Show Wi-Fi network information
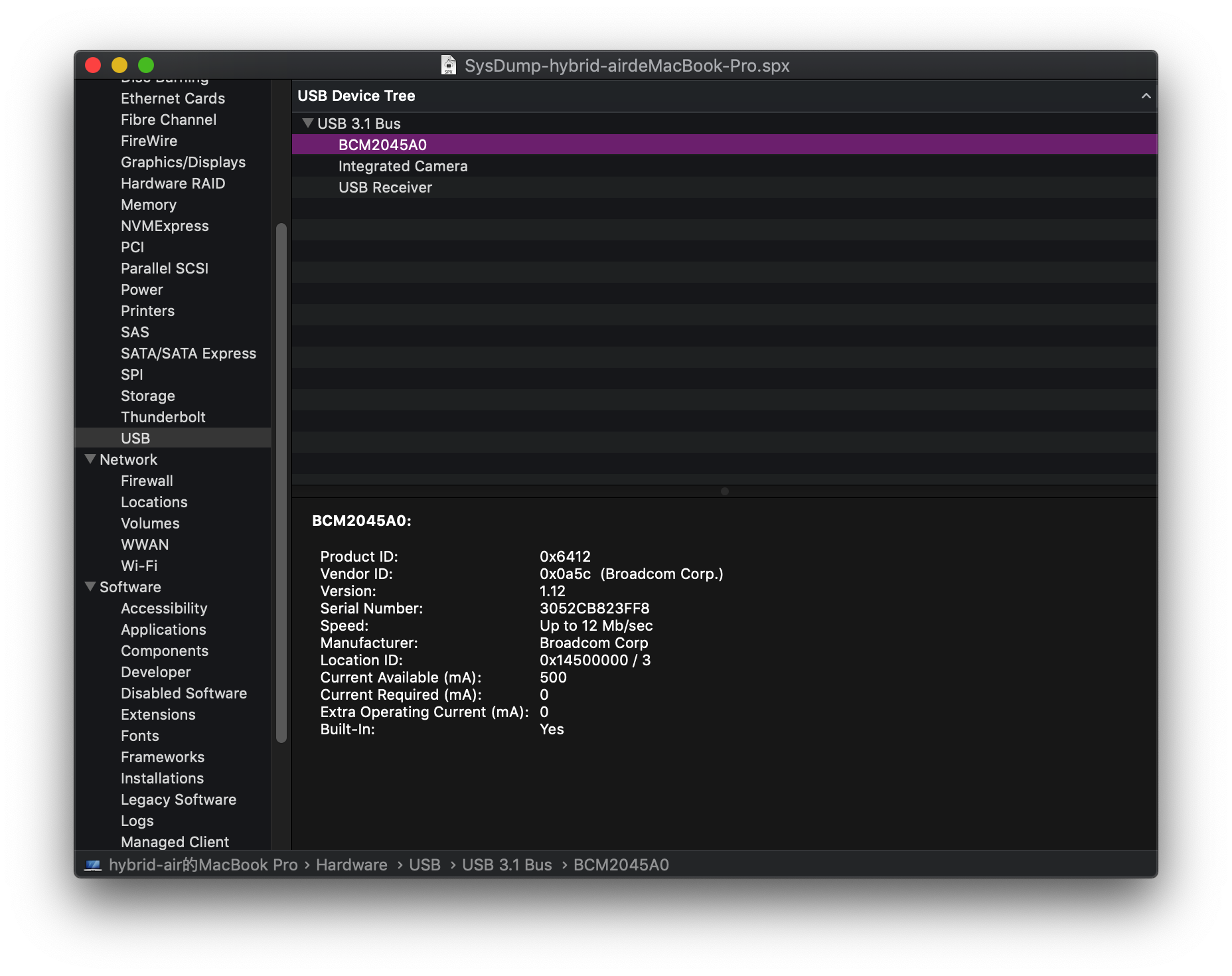 coord(139,566)
